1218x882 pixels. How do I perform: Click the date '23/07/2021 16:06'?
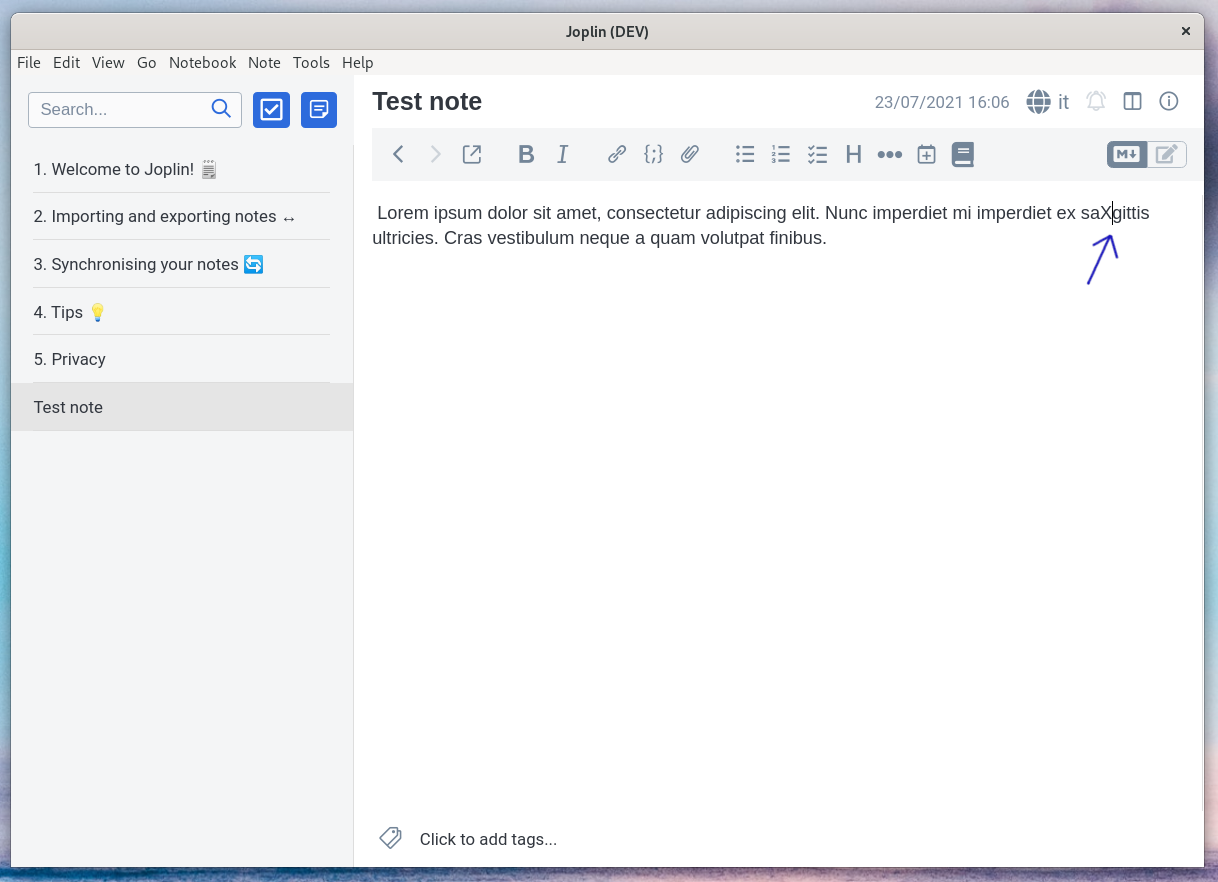pos(942,102)
